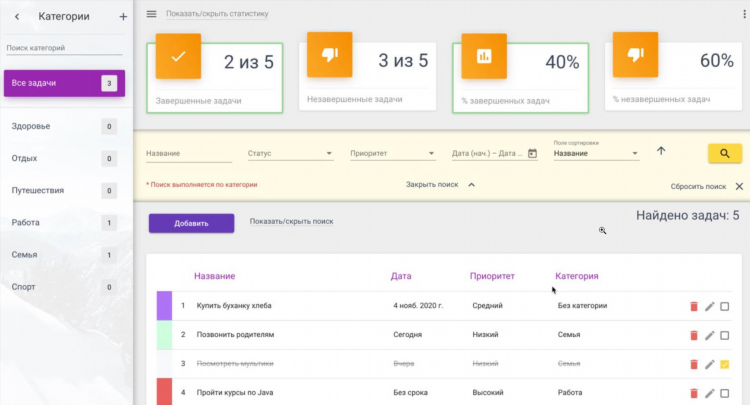Screen dimensions: 750x405
Task: Click the orange checkmark icon on Завершенные задачи
Action: [178, 56]
